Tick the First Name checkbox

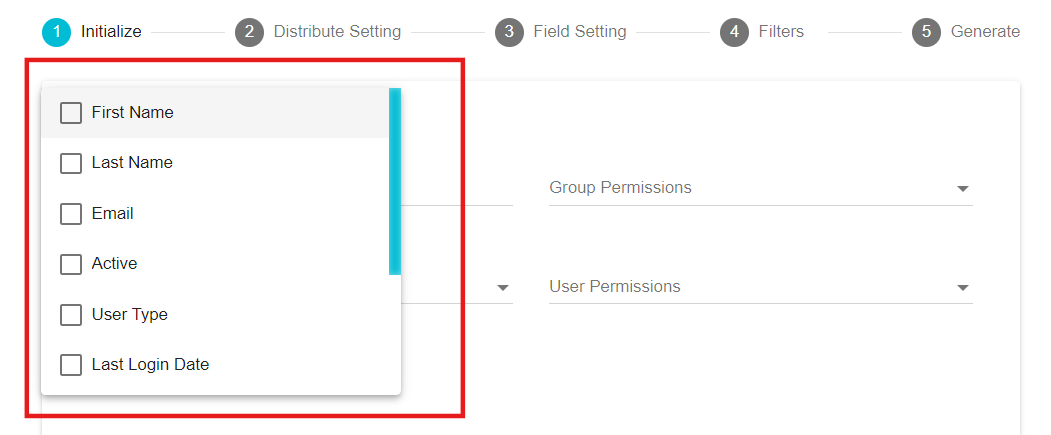(71, 113)
